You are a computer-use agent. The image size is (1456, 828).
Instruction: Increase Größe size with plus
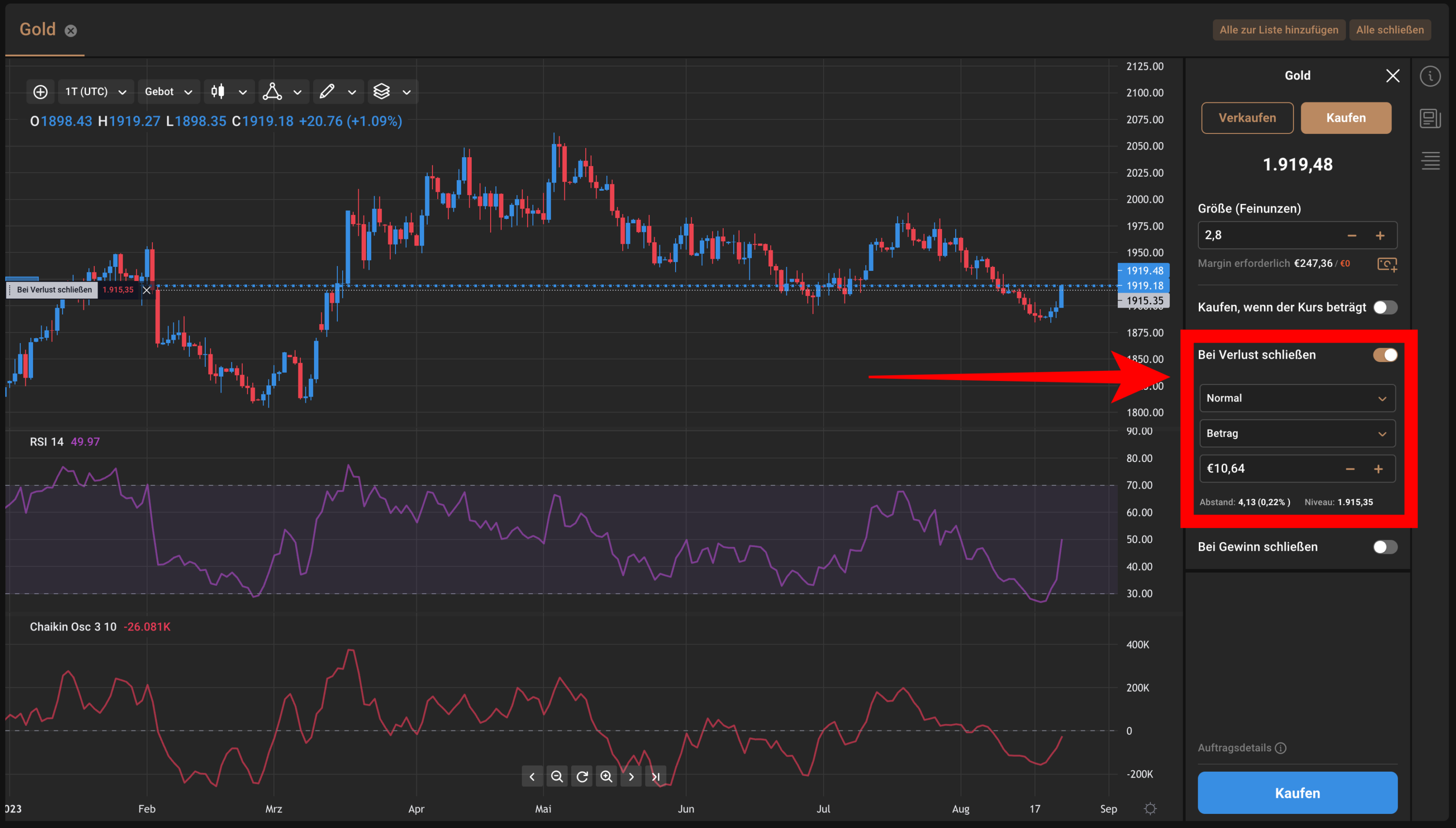click(1380, 235)
